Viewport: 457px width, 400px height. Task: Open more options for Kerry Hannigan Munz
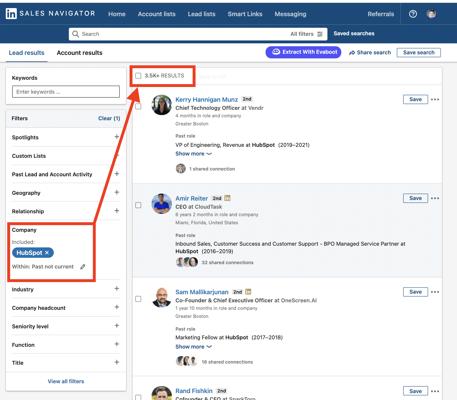pos(435,99)
